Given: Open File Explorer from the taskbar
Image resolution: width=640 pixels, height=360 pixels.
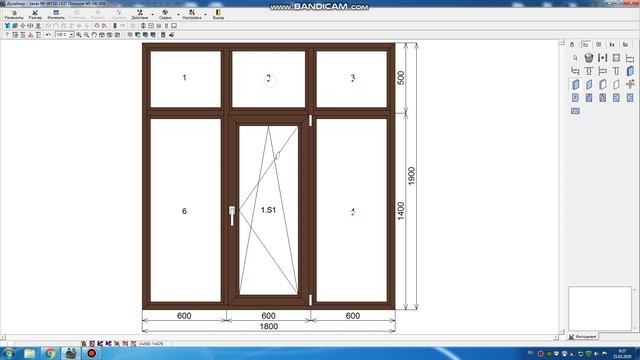Looking at the screenshot, I should coord(29,353).
